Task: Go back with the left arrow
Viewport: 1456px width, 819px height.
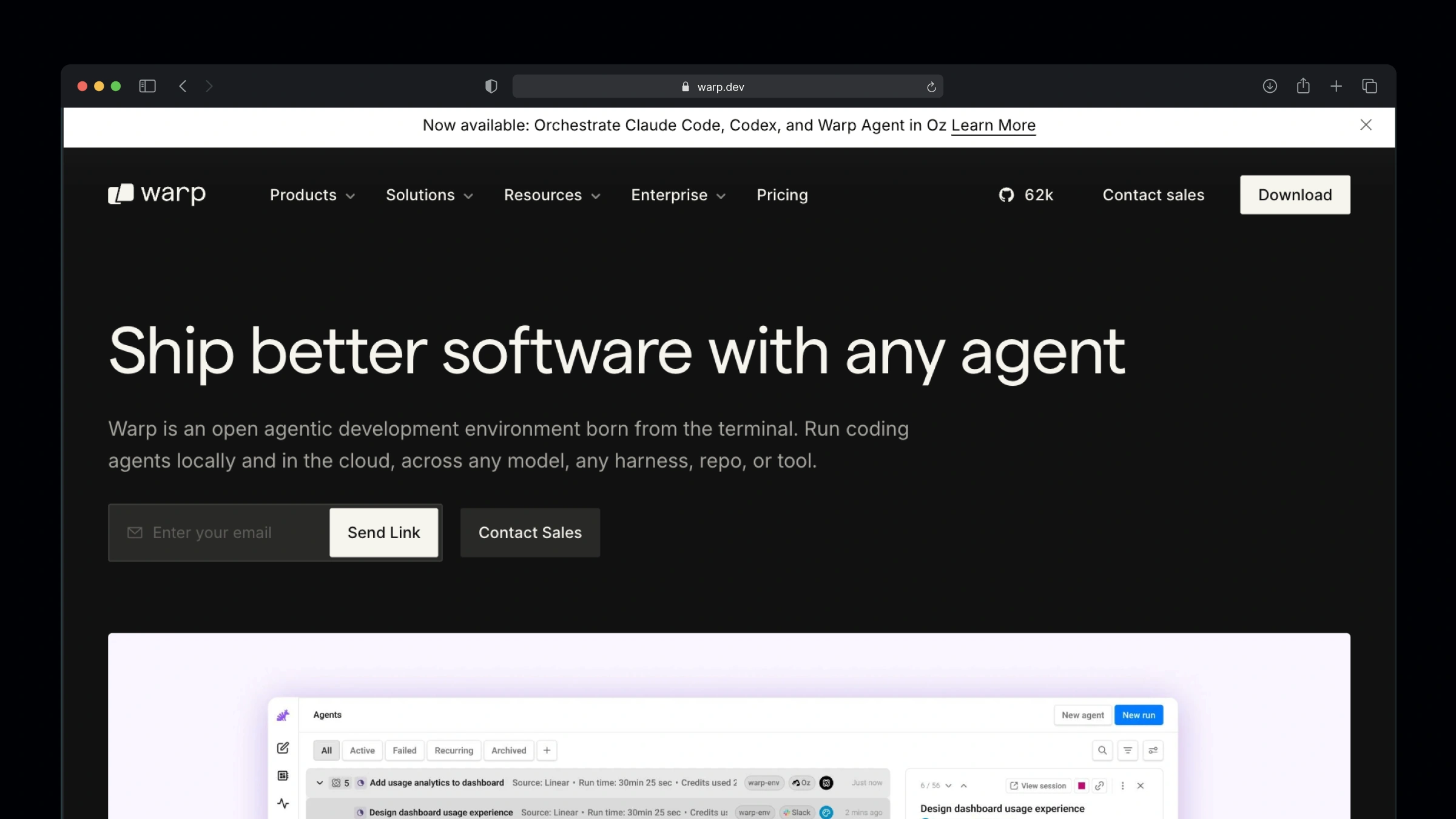Action: click(183, 86)
